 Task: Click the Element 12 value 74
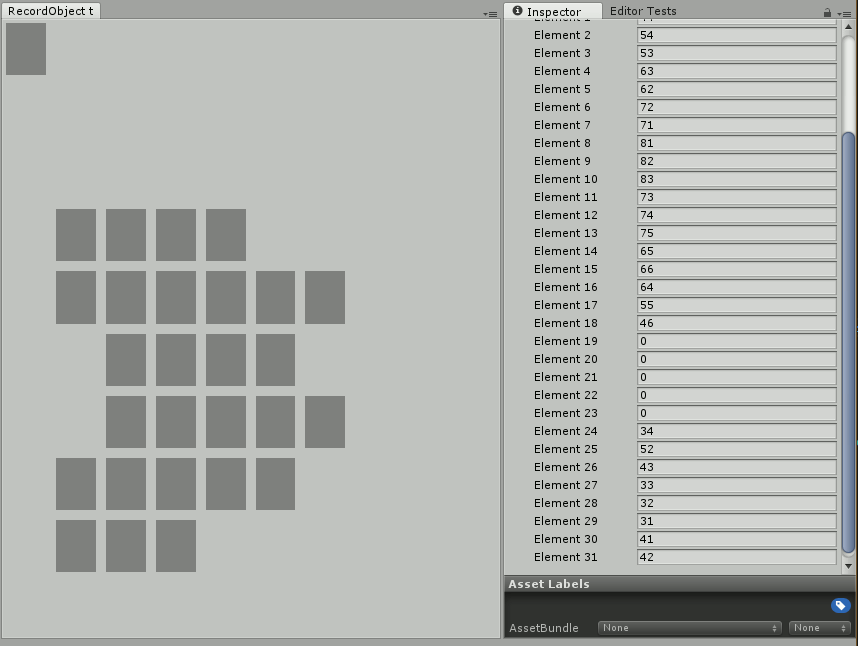[x=737, y=216]
